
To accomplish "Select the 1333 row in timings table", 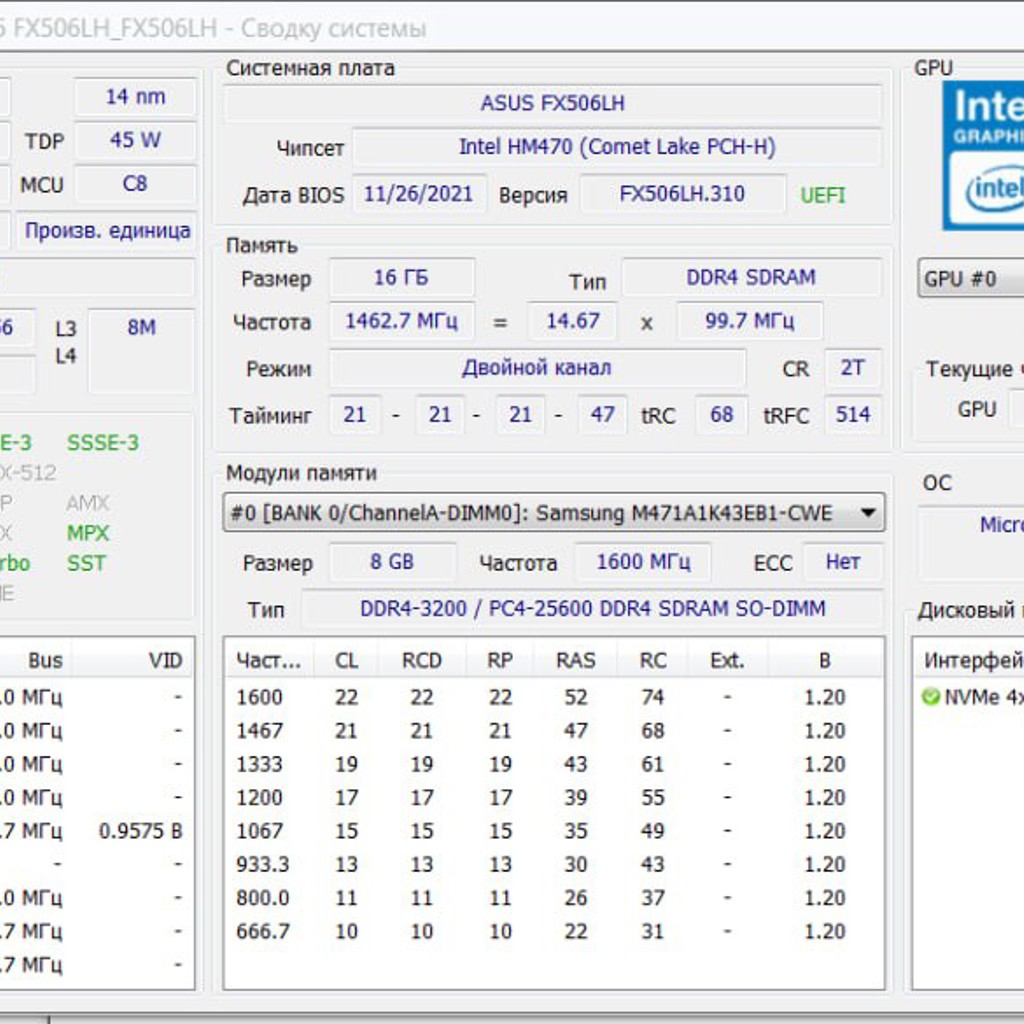I will 554,764.
